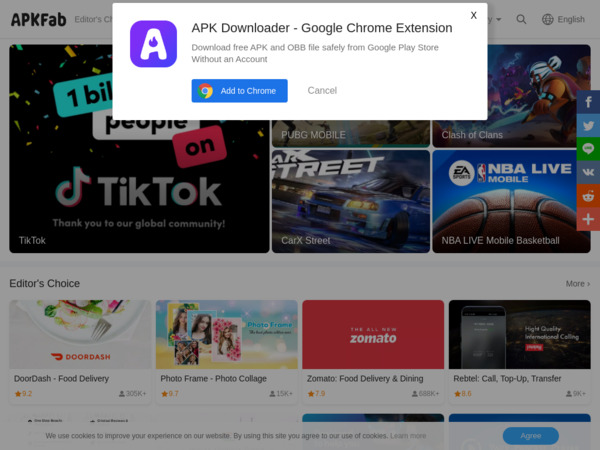
Task: Open NBA LIVE Mobile Basketball banner
Action: pos(512,201)
